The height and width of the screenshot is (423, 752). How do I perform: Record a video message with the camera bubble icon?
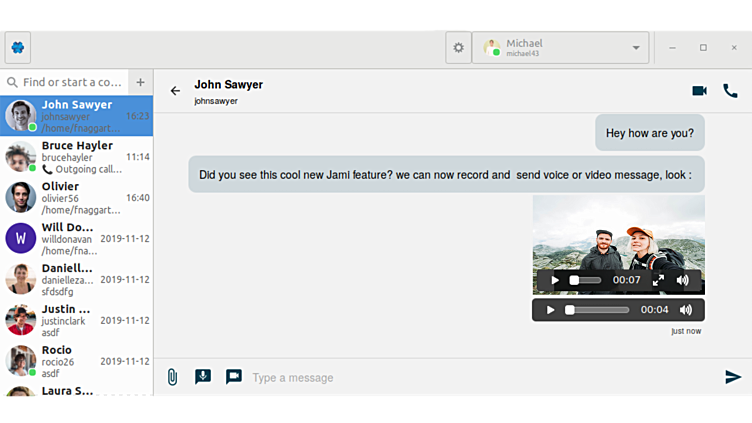point(234,376)
